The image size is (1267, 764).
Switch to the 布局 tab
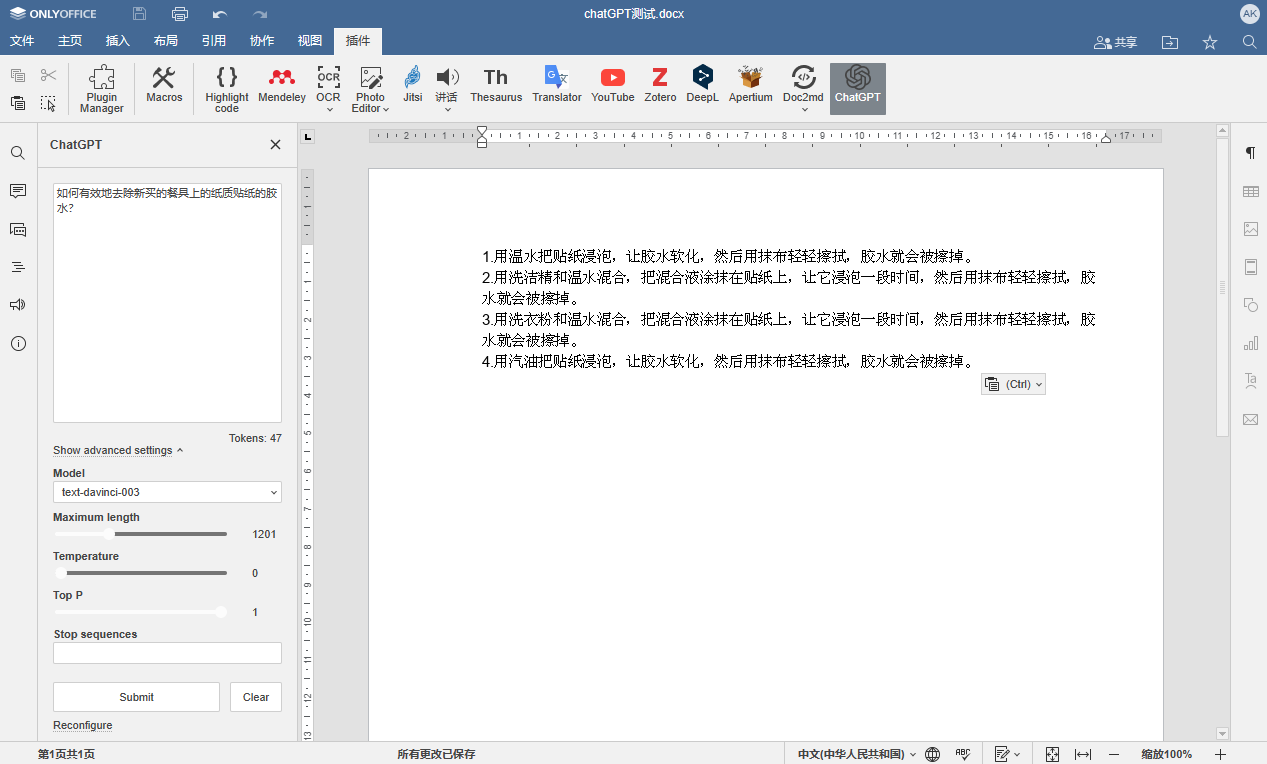166,41
